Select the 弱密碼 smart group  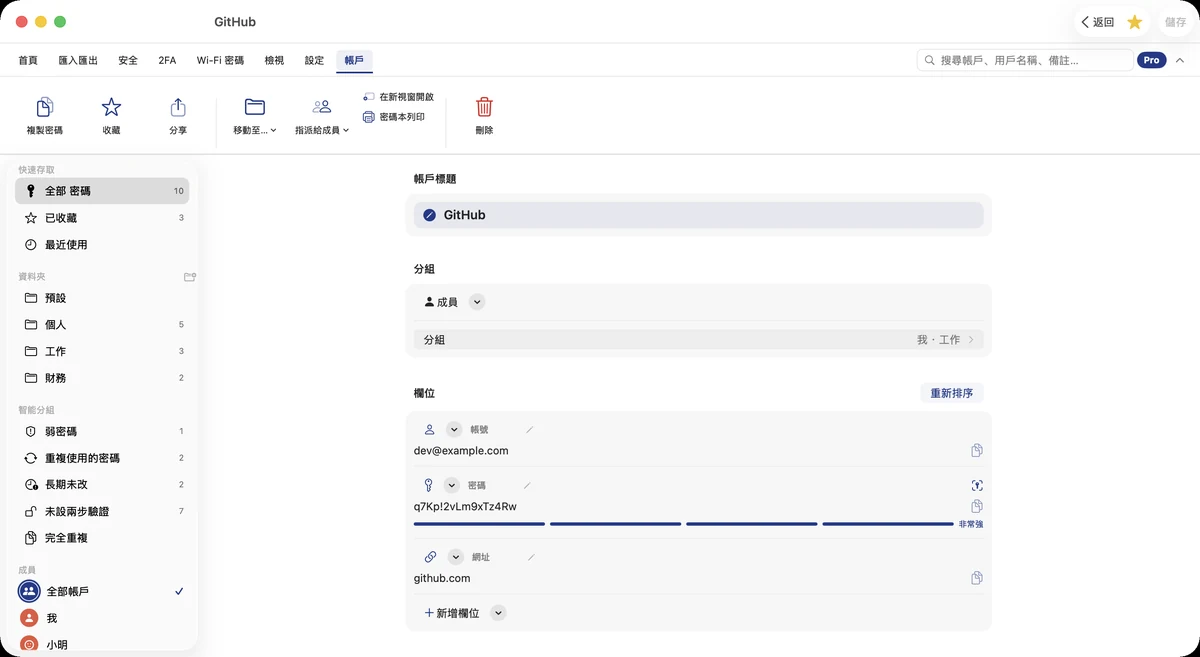102,431
